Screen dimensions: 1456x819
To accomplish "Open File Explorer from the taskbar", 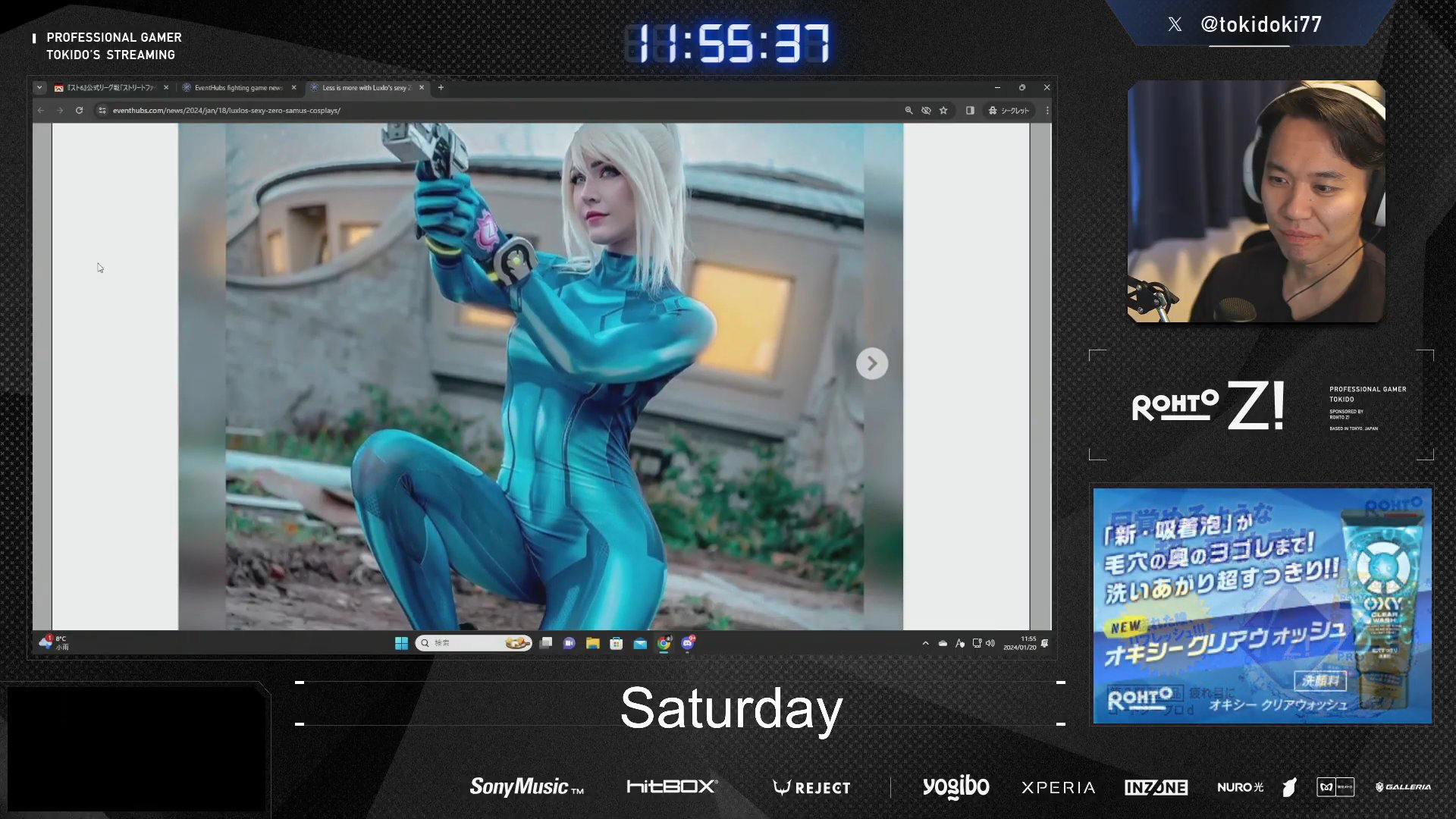I will [x=592, y=643].
